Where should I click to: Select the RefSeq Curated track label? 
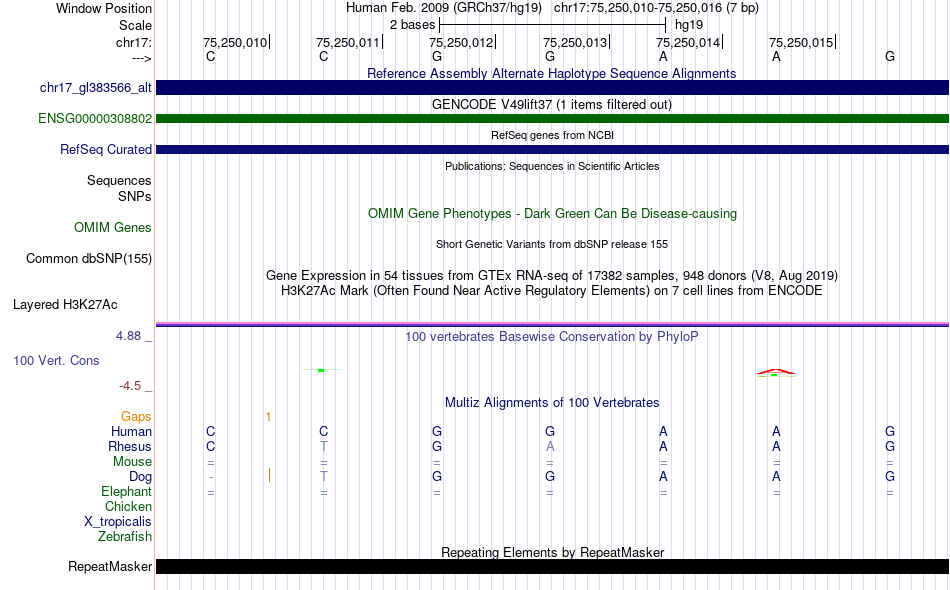(106, 150)
